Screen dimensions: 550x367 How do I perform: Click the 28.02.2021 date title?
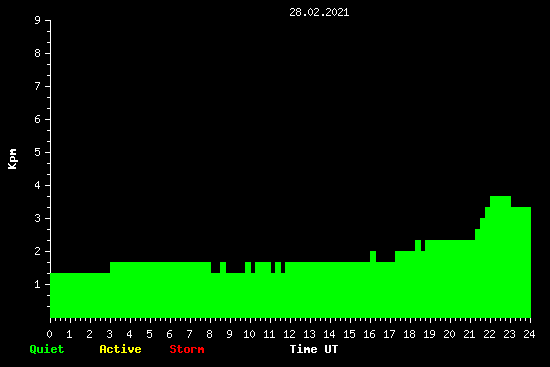click(319, 13)
